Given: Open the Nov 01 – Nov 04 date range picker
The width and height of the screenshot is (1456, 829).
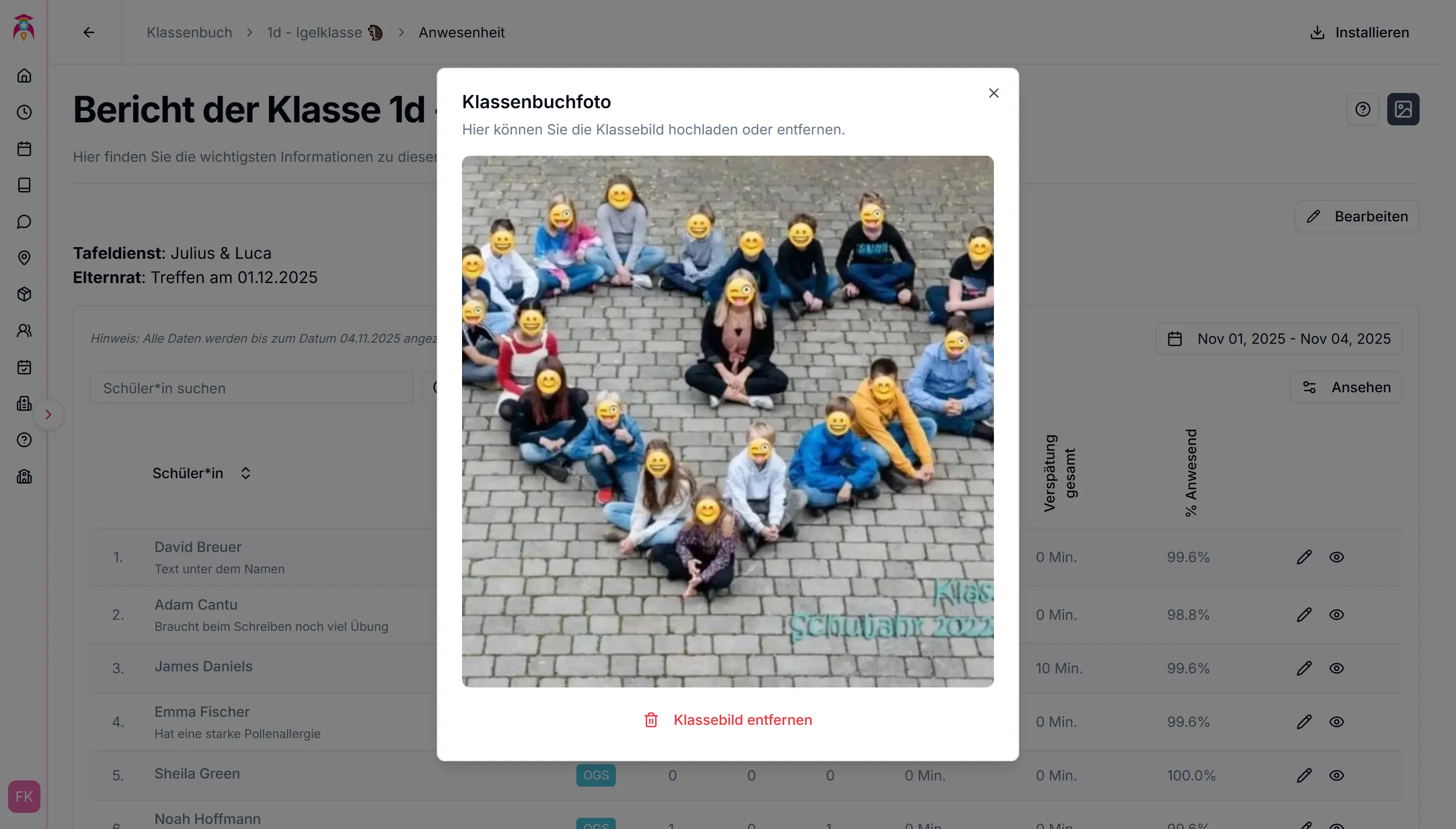Looking at the screenshot, I should tap(1279, 339).
